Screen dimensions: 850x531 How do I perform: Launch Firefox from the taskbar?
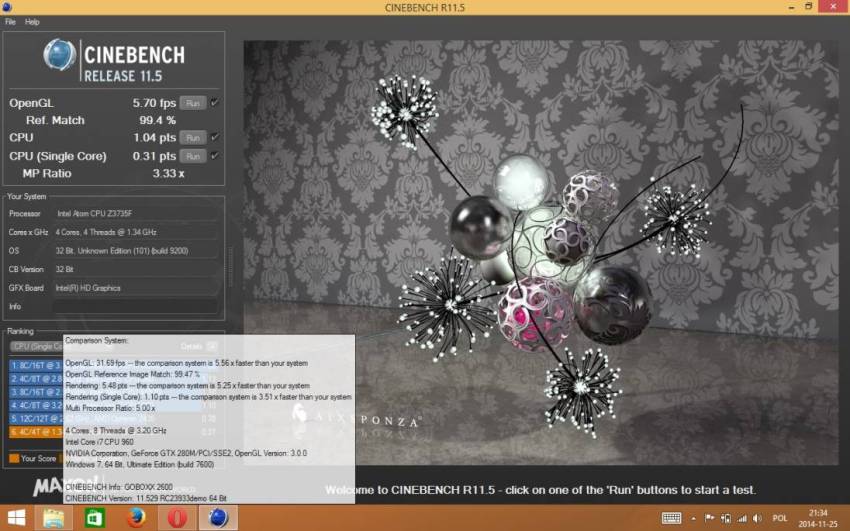137,518
